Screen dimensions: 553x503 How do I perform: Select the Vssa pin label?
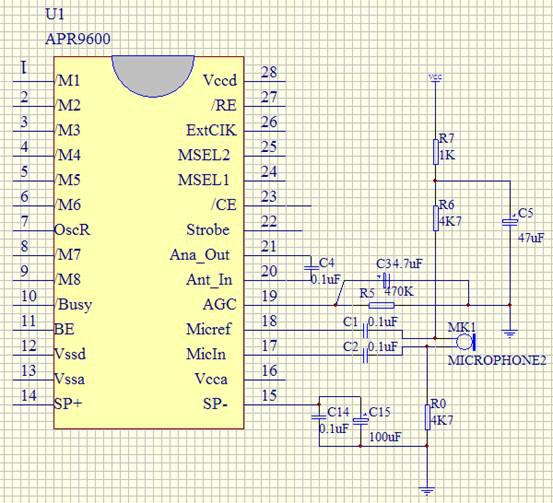click(70, 379)
